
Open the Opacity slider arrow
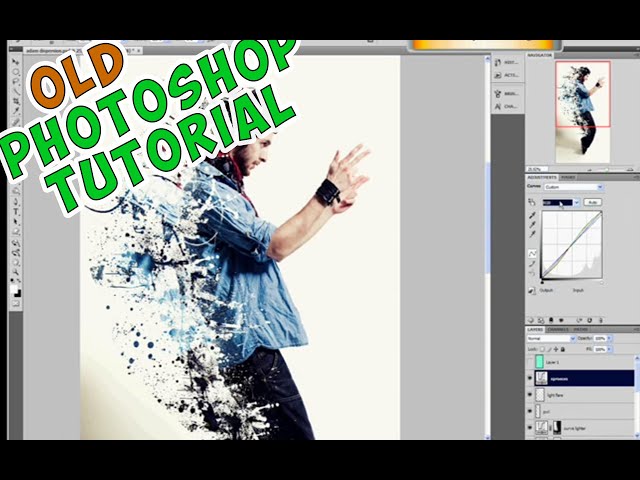pos(609,339)
